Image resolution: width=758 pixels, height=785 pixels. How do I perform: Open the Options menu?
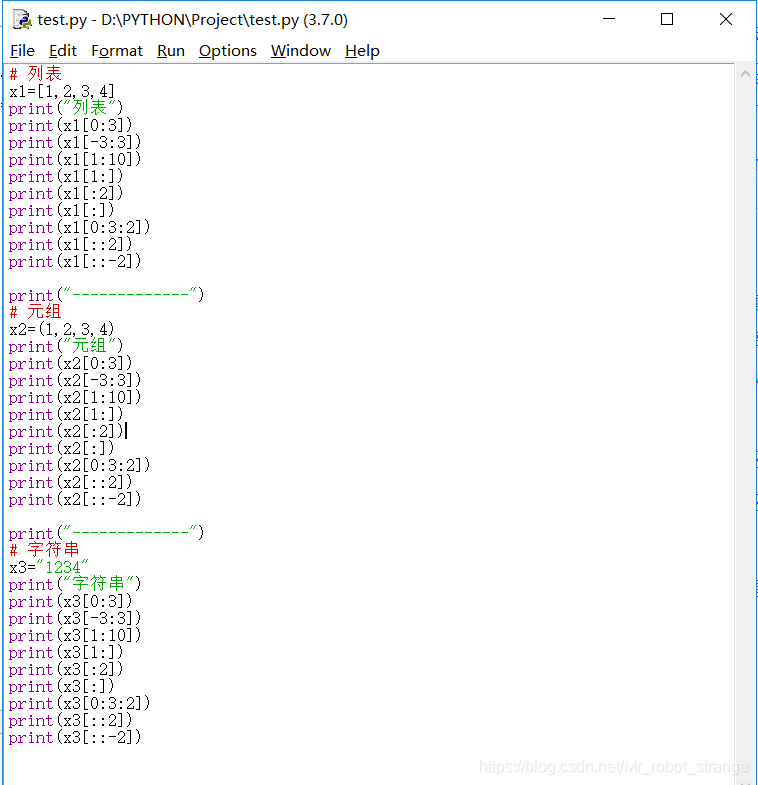pyautogui.click(x=227, y=51)
